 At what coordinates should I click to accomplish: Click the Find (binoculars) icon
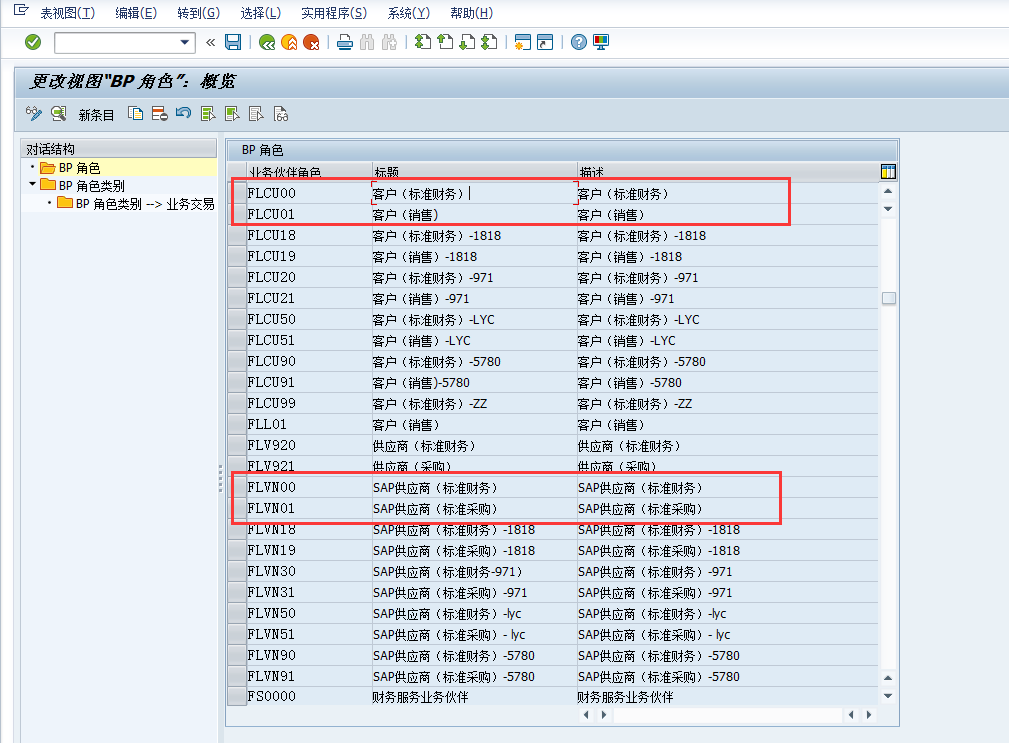367,43
